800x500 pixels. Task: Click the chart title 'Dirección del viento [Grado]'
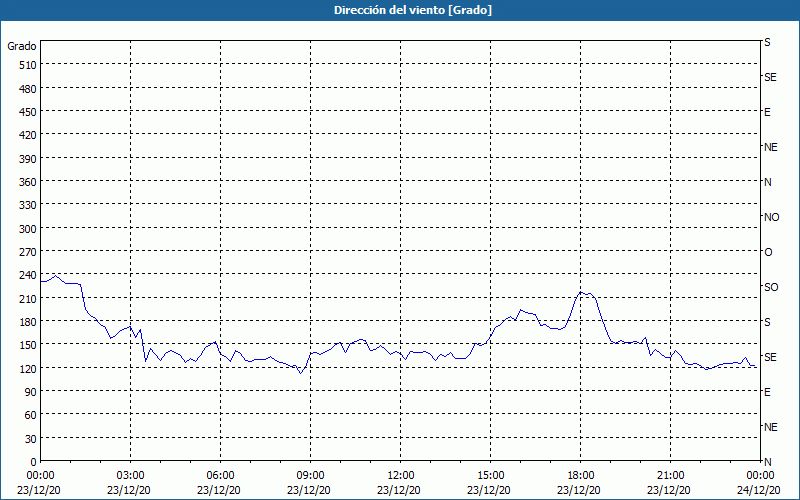click(x=413, y=10)
